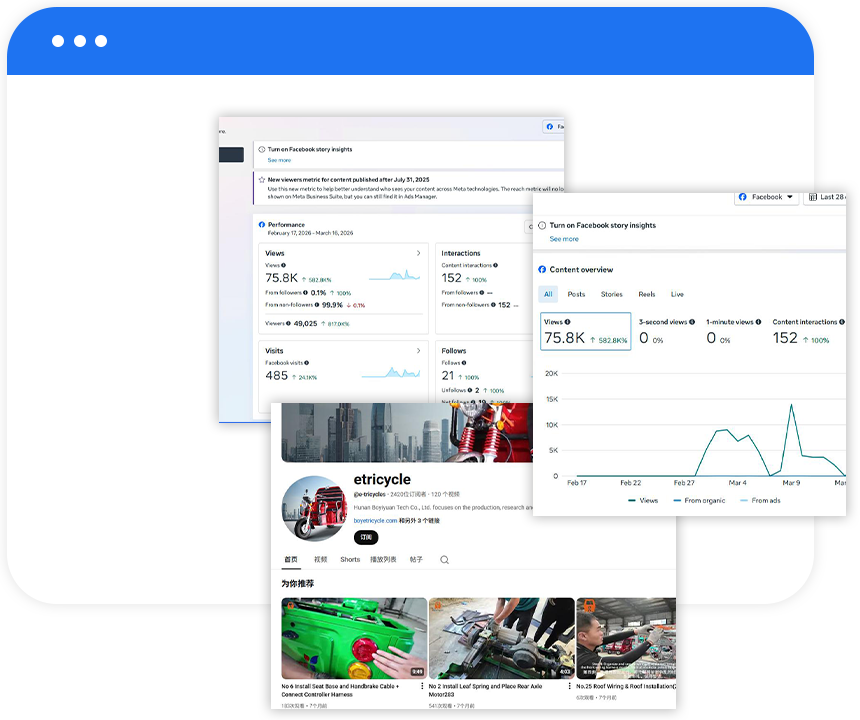The image size is (860, 720).
Task: Click the Views sparkline chart in Performance
Action: (x=394, y=275)
